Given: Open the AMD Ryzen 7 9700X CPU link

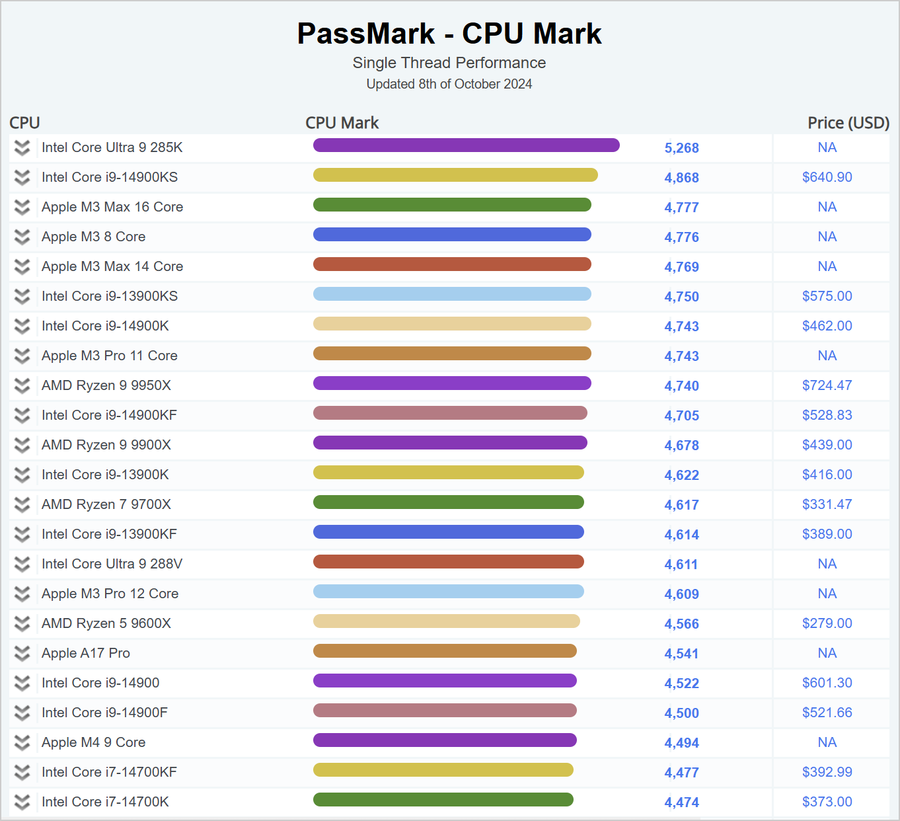Looking at the screenshot, I should point(106,505).
